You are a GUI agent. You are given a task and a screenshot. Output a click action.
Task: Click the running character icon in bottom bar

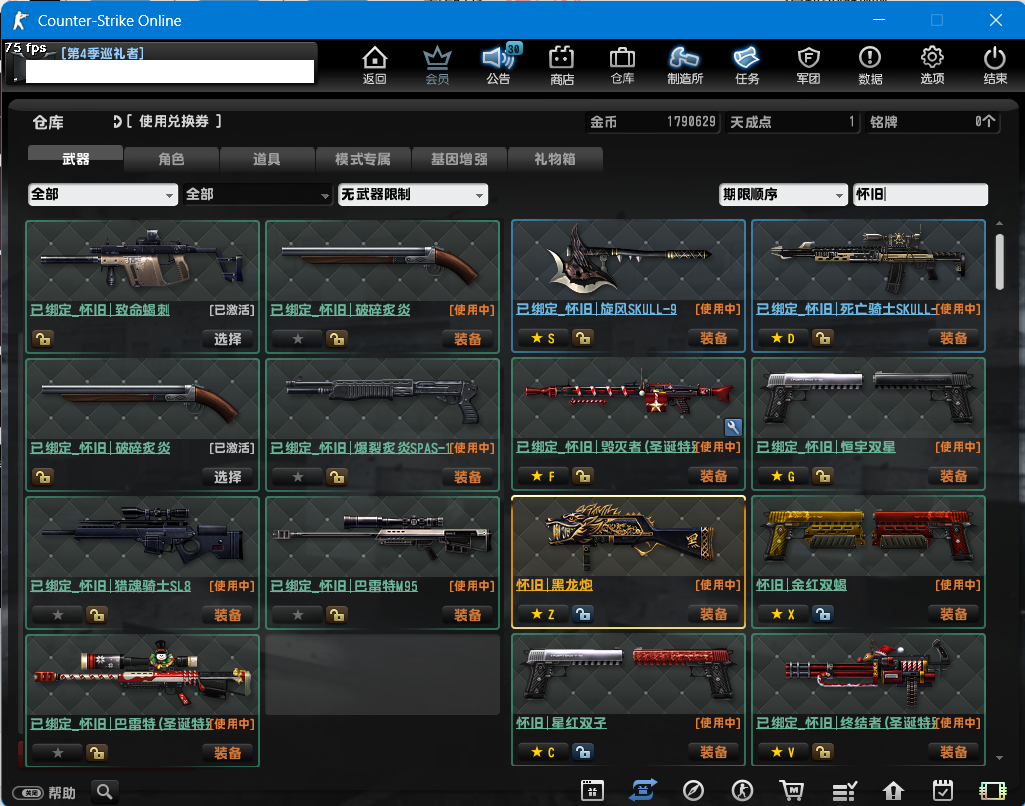point(742,790)
